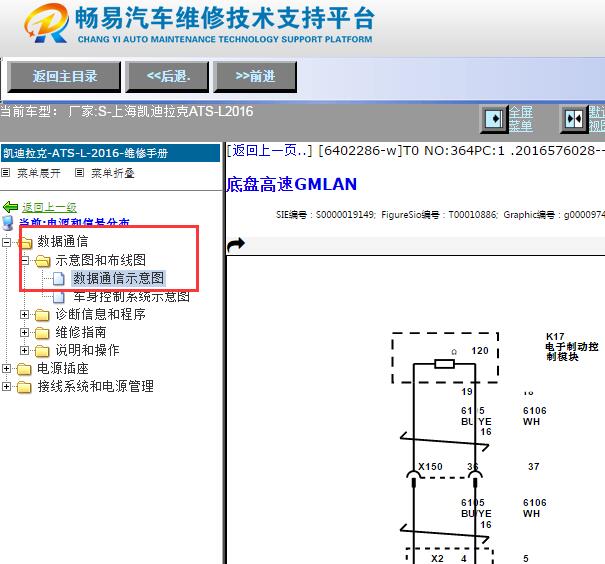Click the 菜单折叠 icon
The image size is (605, 564).
(x=79, y=172)
